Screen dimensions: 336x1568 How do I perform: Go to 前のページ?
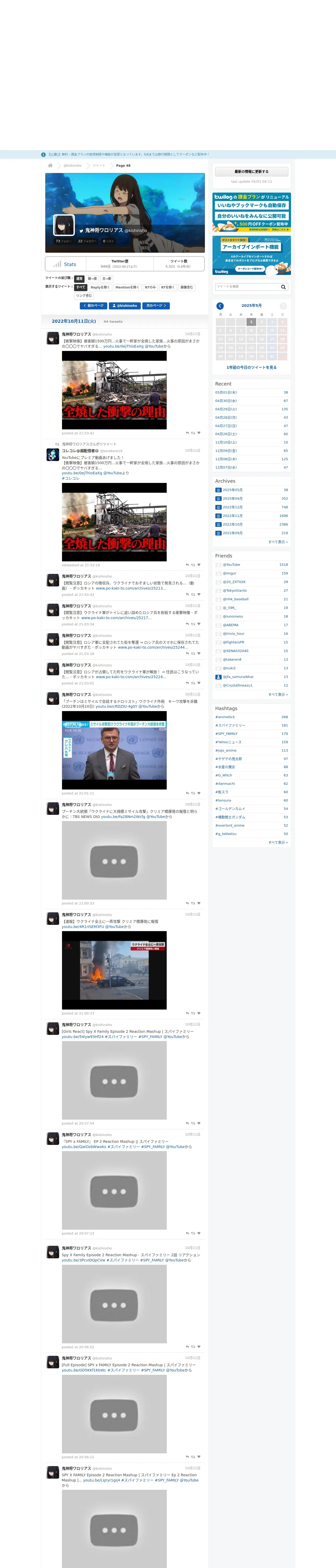(93, 305)
